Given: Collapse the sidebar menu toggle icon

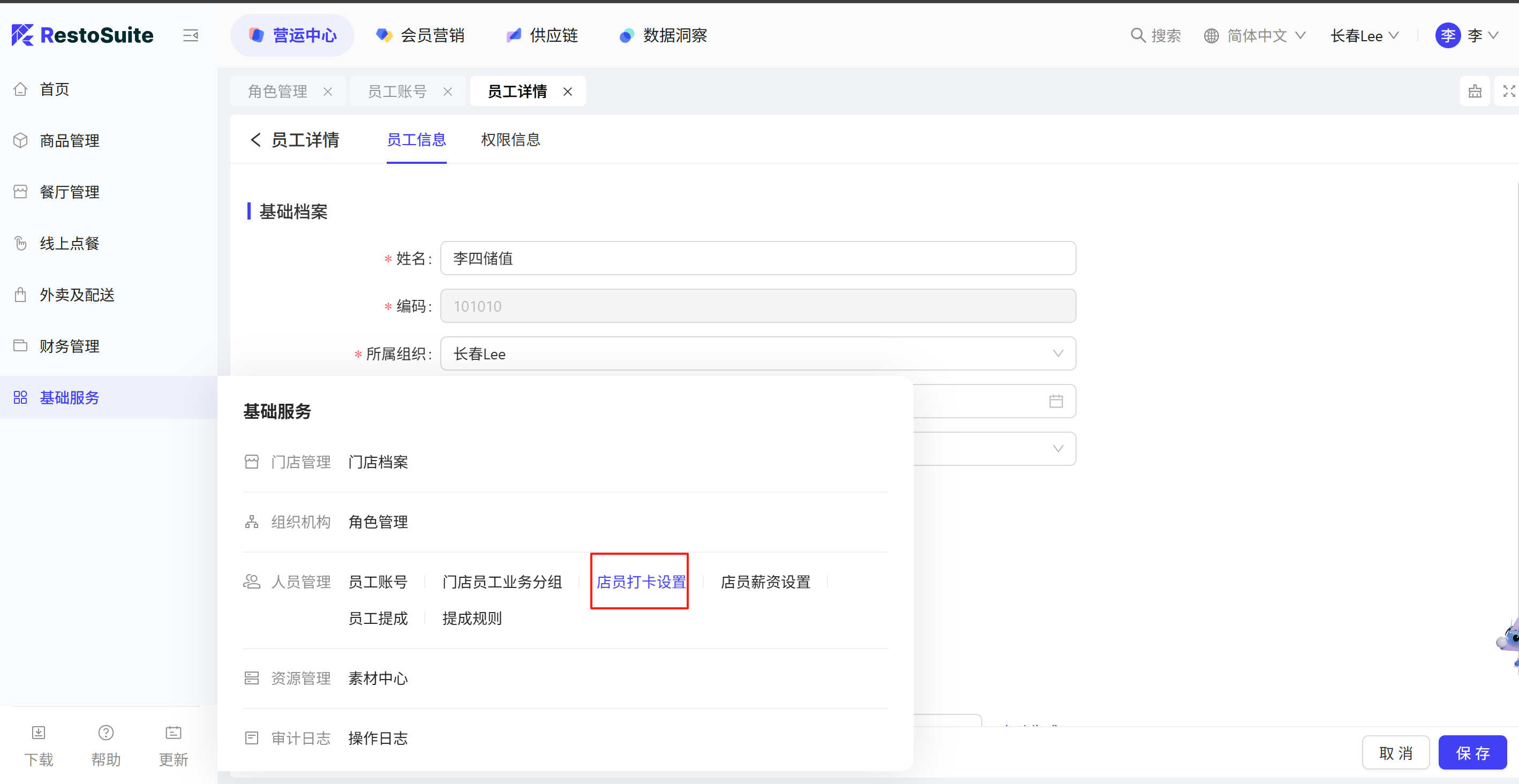Looking at the screenshot, I should click(191, 35).
